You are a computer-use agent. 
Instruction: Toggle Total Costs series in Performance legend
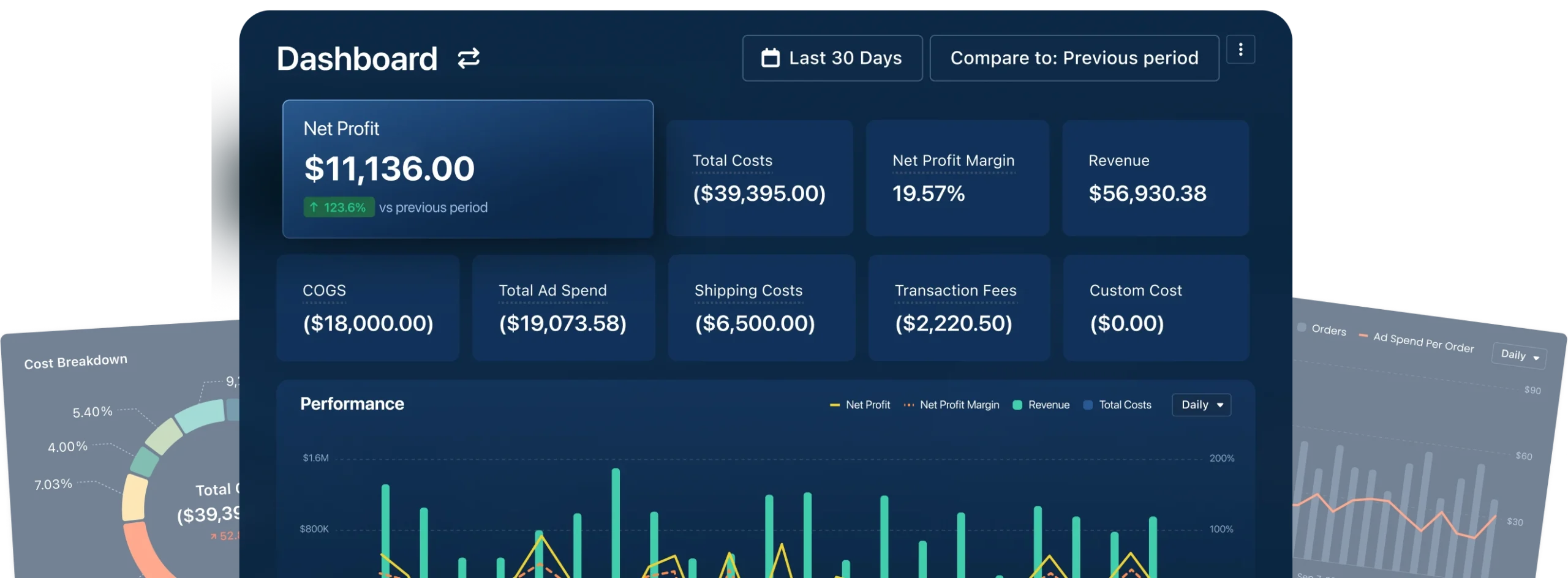click(x=1117, y=405)
